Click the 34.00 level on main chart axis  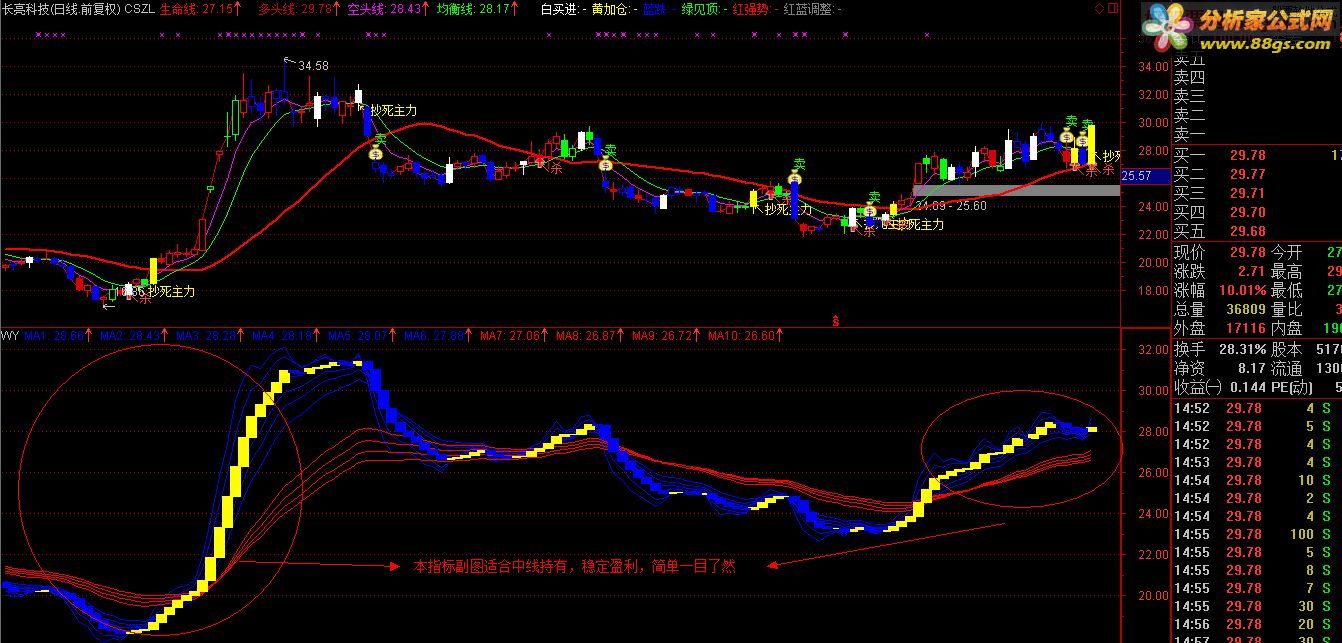tap(1154, 67)
